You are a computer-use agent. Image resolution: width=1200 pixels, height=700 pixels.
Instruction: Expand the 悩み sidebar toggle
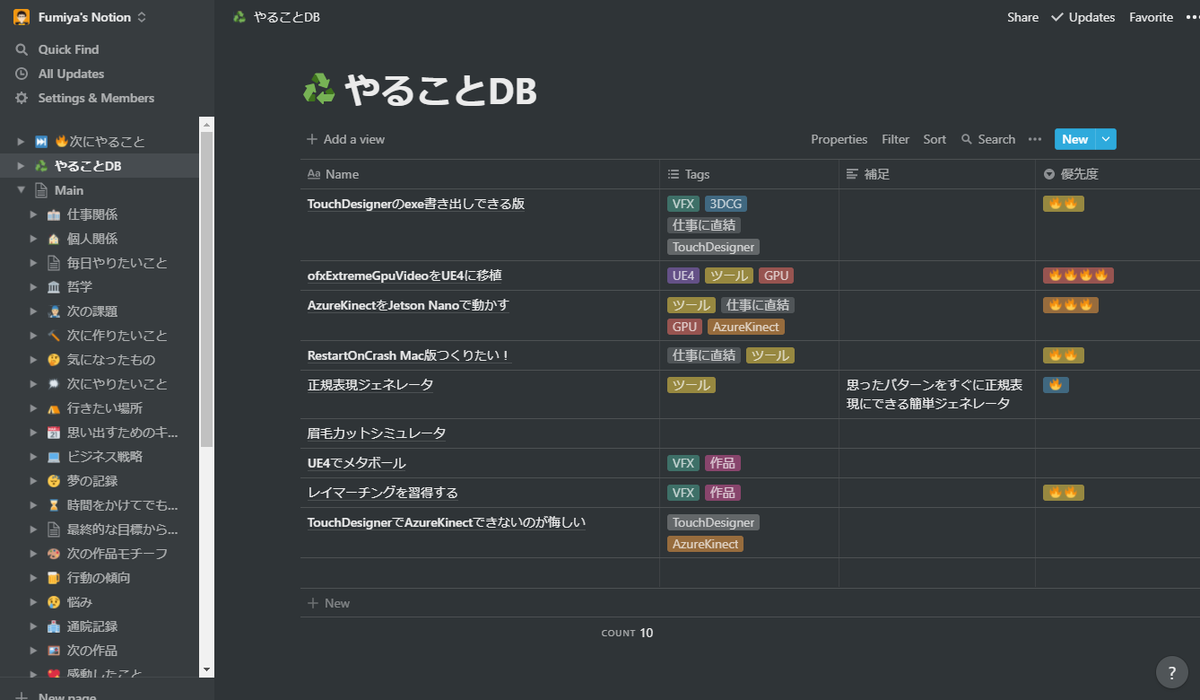point(33,602)
